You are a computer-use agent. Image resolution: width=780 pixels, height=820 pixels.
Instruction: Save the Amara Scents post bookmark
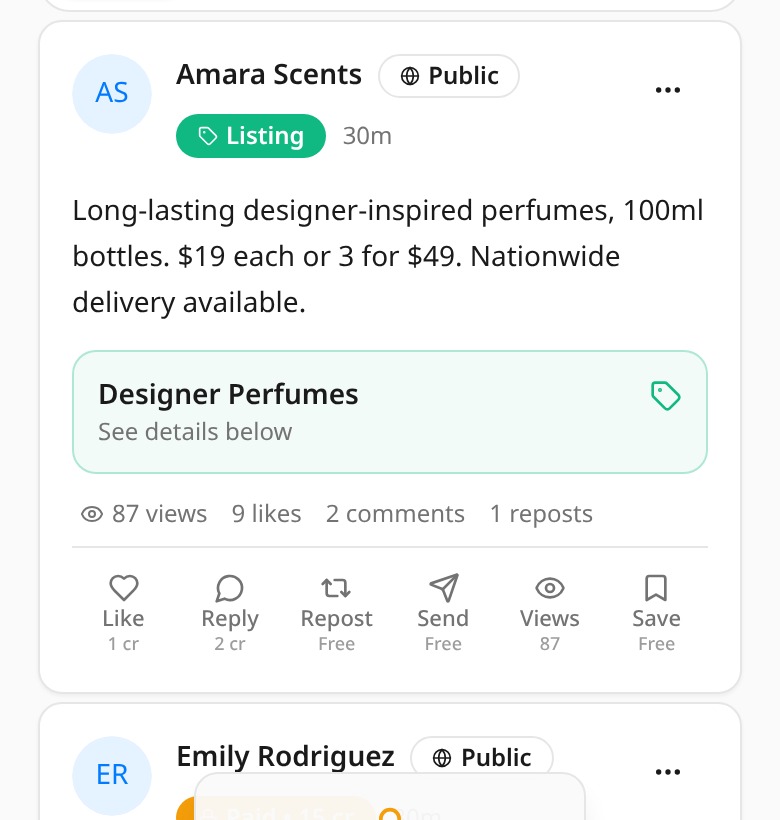657,613
